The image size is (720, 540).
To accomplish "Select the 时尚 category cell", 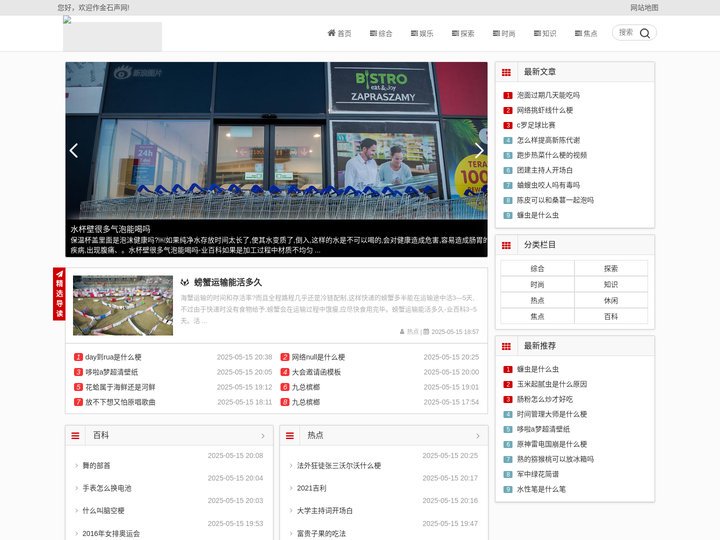I will (537, 285).
